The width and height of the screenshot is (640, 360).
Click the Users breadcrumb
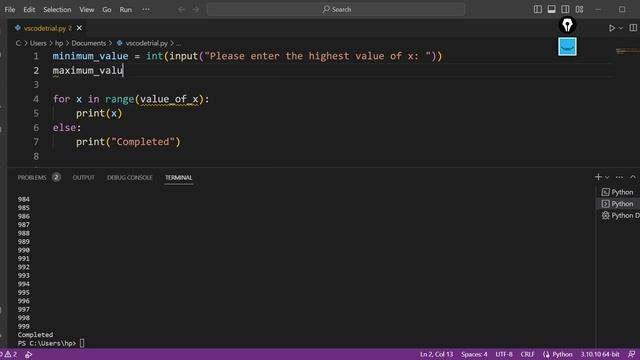[38, 43]
